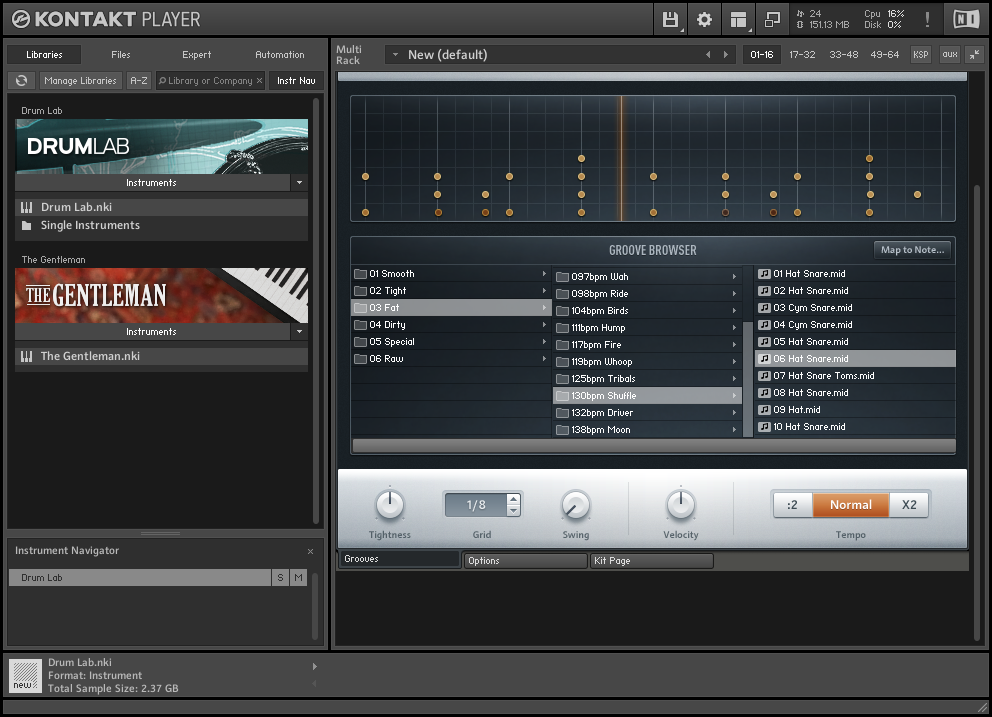Close the Instrument Navigator pane
Viewport: 992px width, 717px height.
click(x=311, y=551)
